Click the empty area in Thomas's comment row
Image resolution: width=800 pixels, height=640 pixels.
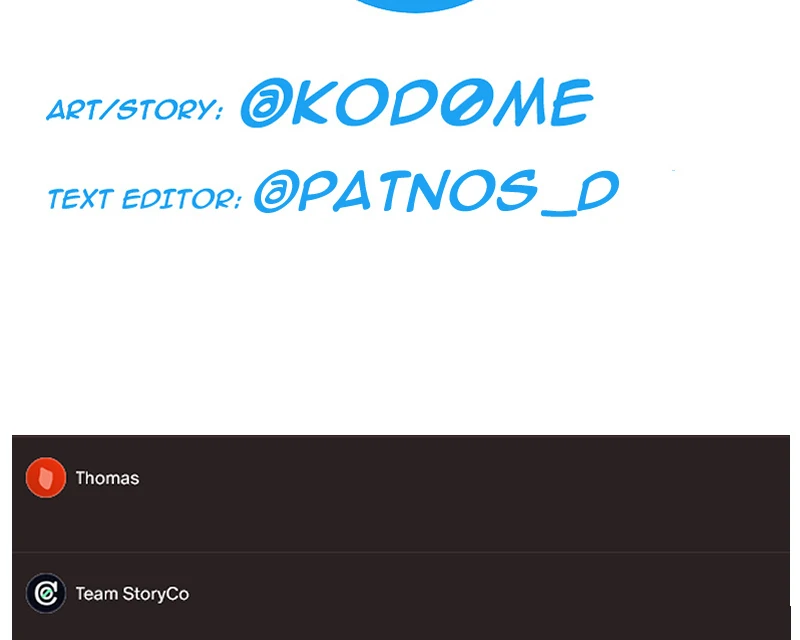click(x=459, y=493)
